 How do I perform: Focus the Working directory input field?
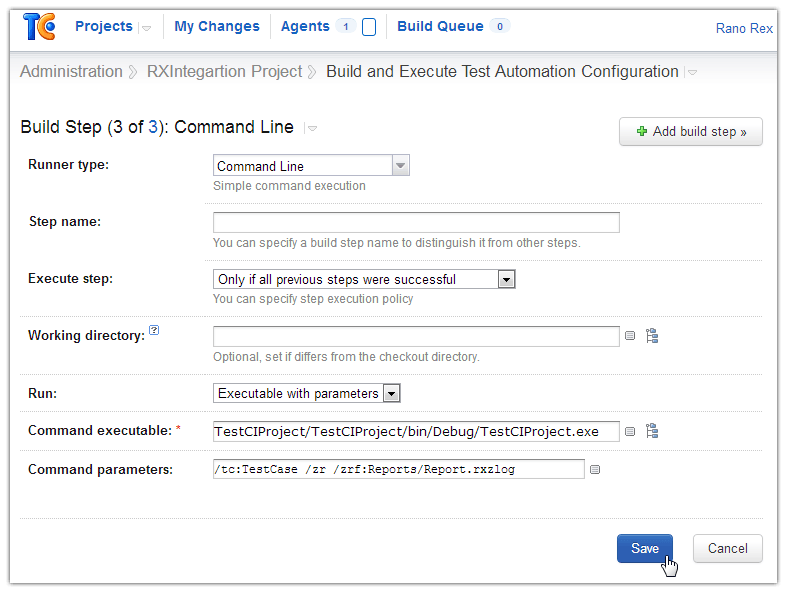(x=416, y=336)
